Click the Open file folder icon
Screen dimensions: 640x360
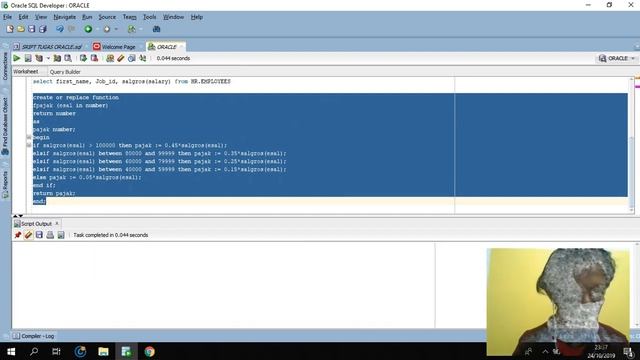pyautogui.click(x=21, y=29)
